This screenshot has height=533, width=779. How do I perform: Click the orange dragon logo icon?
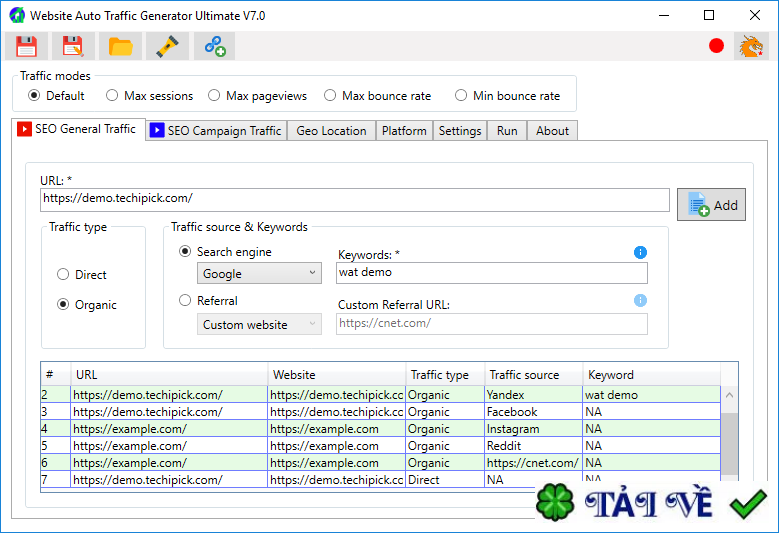tap(750, 46)
